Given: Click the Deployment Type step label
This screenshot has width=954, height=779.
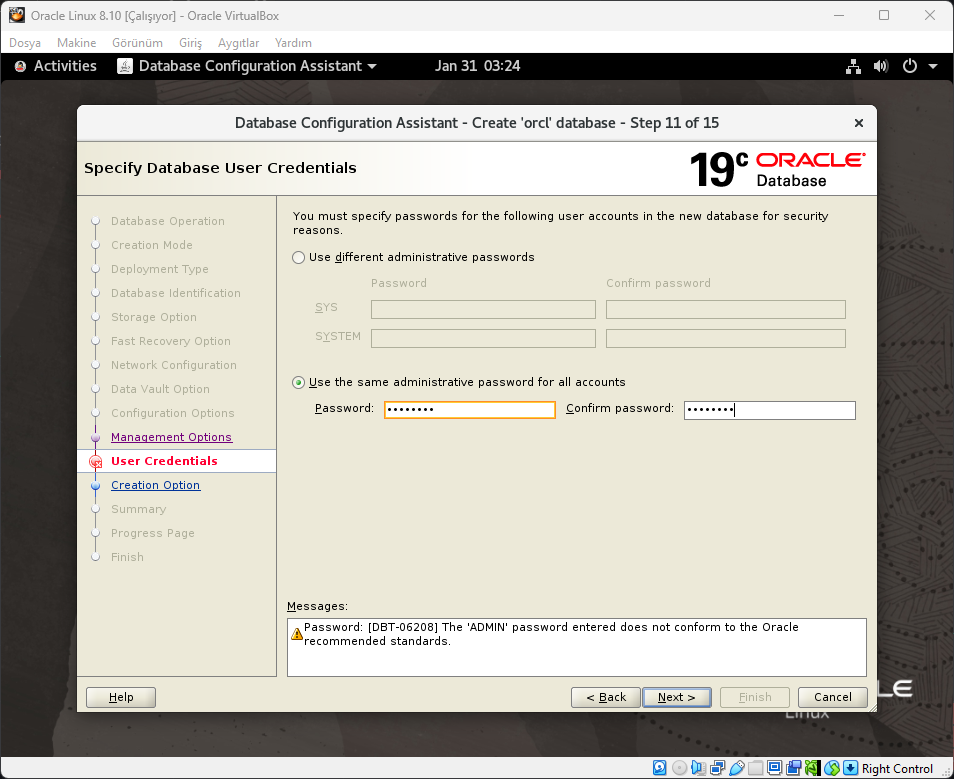Looking at the screenshot, I should click(159, 269).
